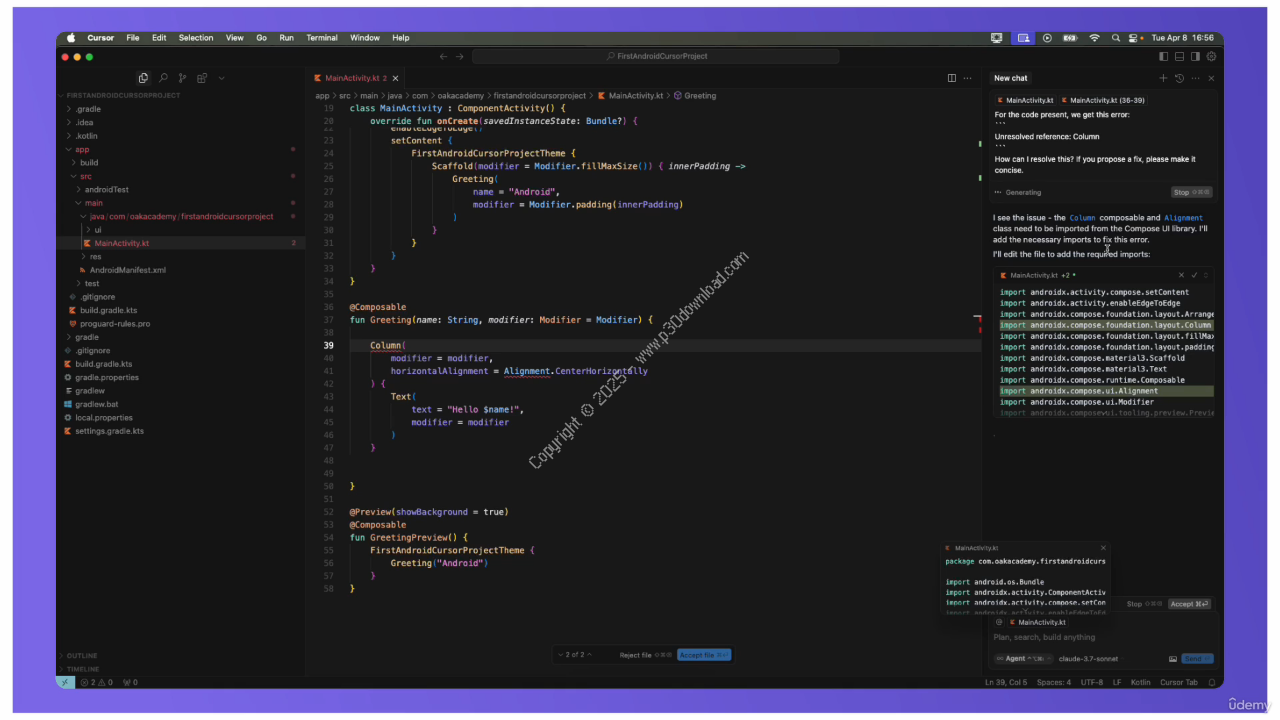Accept the diff with checkmark in code block
Viewport: 1280px width, 720px height.
pos(1194,275)
